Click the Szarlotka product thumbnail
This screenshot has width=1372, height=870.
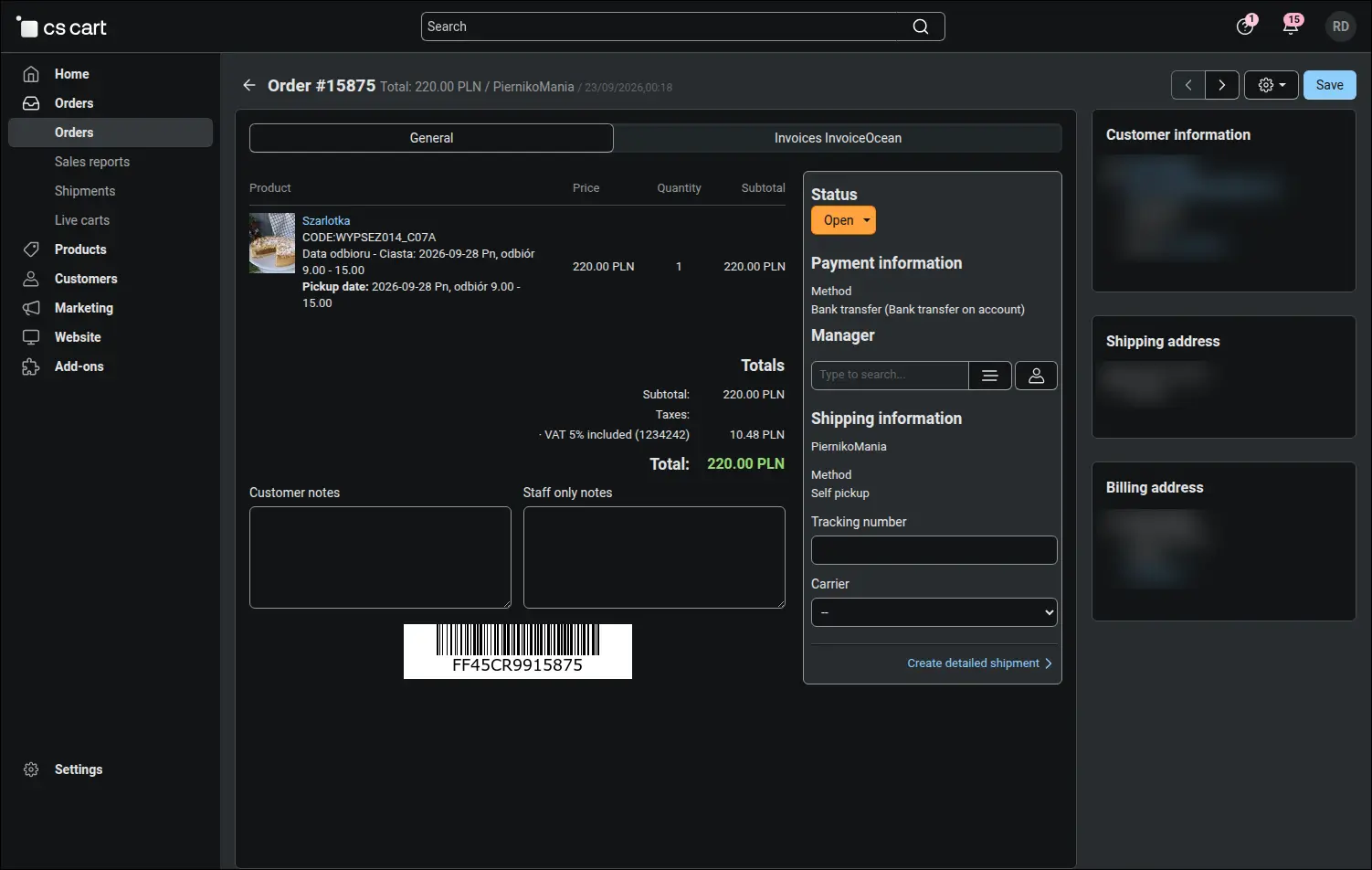click(x=272, y=243)
